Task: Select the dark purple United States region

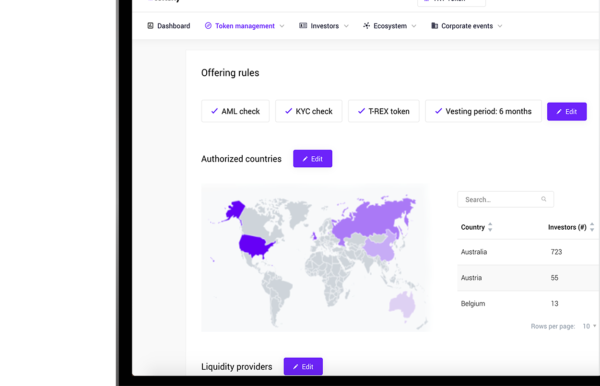Action: click(254, 246)
